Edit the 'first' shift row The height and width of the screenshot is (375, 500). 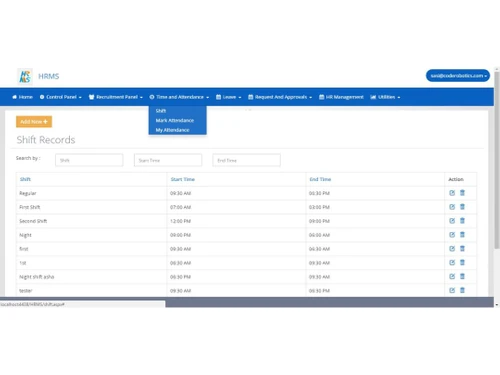pyautogui.click(x=452, y=249)
